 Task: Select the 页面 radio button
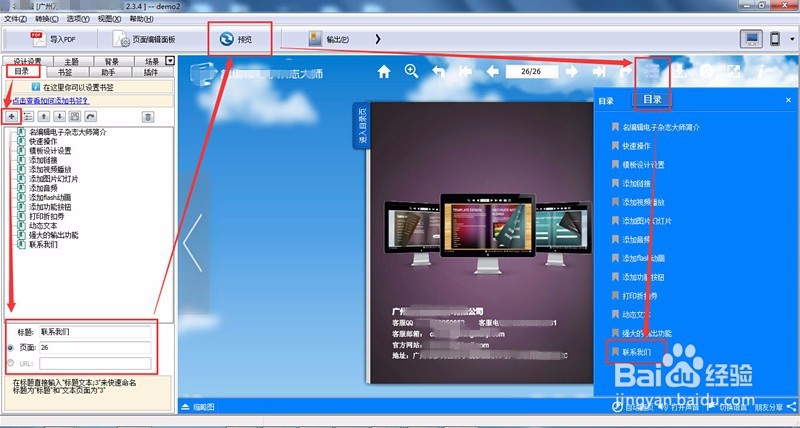click(x=11, y=348)
